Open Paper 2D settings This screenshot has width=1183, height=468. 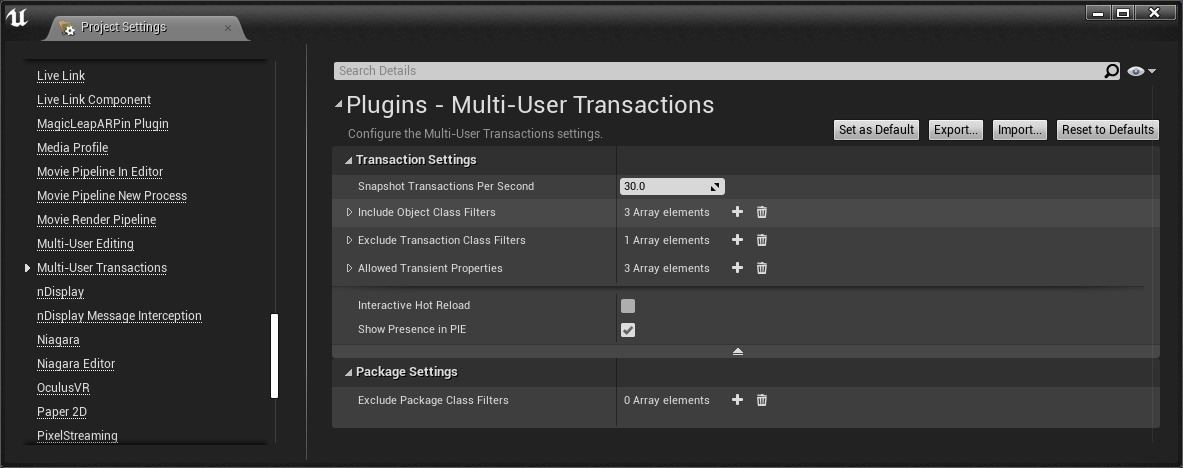[62, 412]
